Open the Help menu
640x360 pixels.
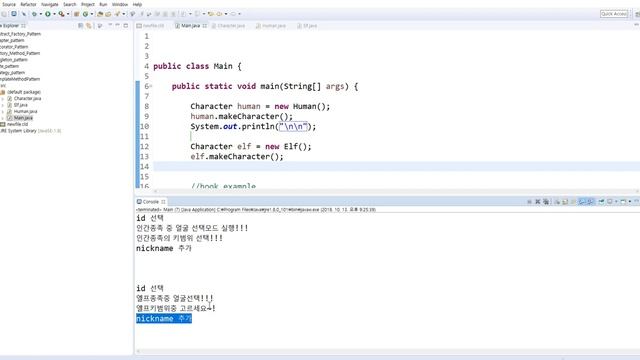coord(137,4)
